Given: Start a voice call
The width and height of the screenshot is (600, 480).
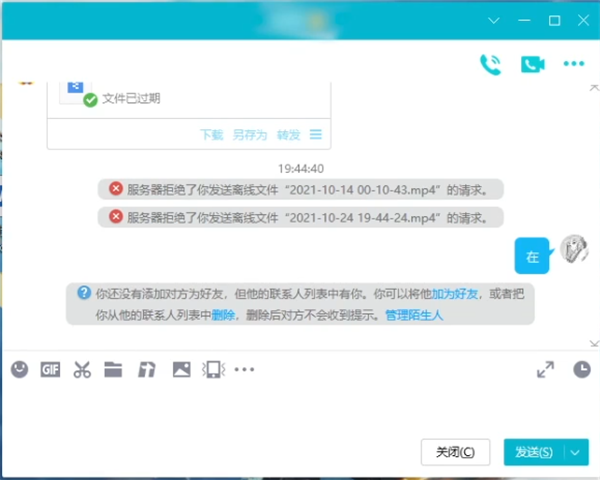Looking at the screenshot, I should (x=490, y=65).
